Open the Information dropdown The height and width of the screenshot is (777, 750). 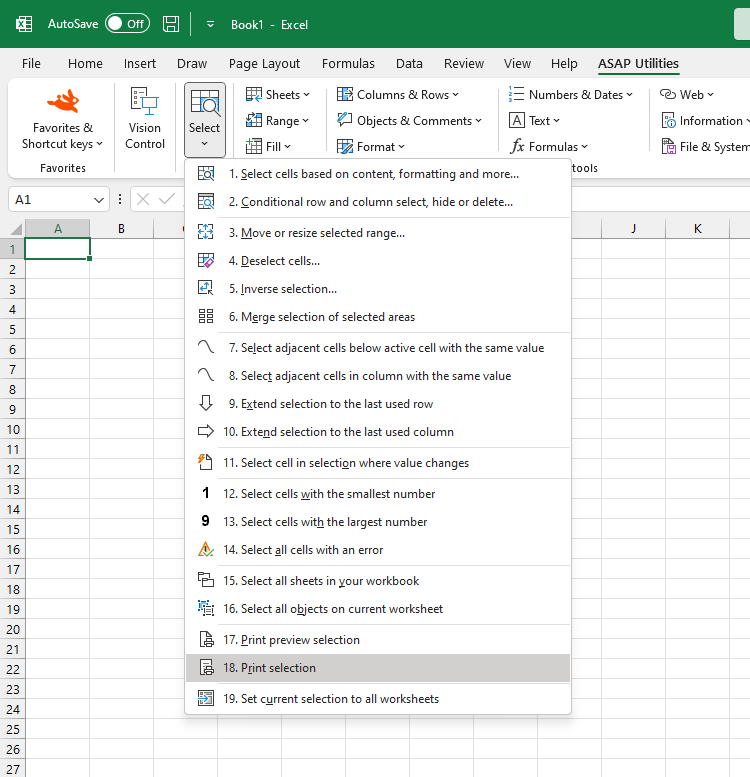click(x=705, y=120)
